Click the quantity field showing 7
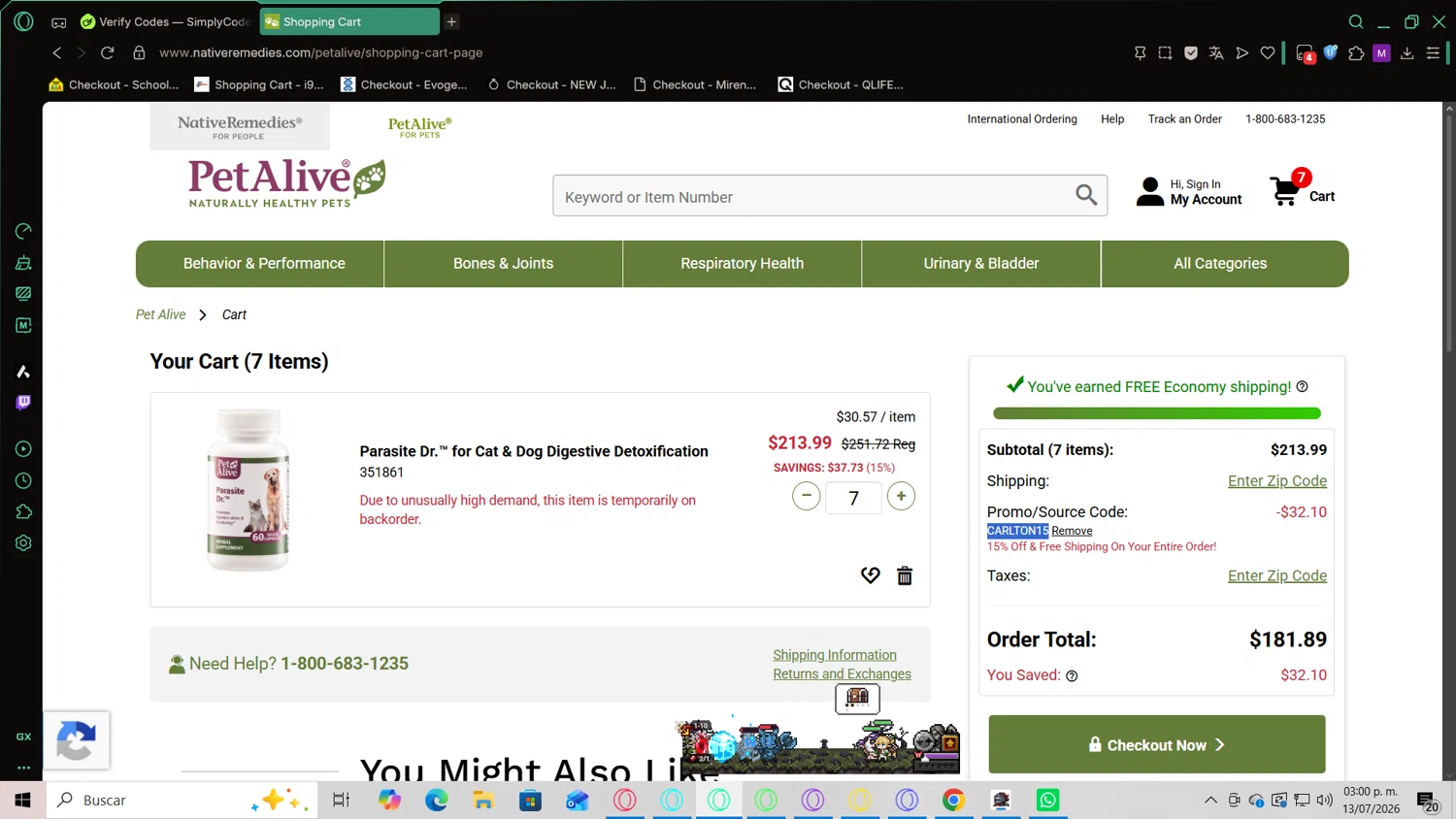This screenshot has width=1456, height=819. 853,498
